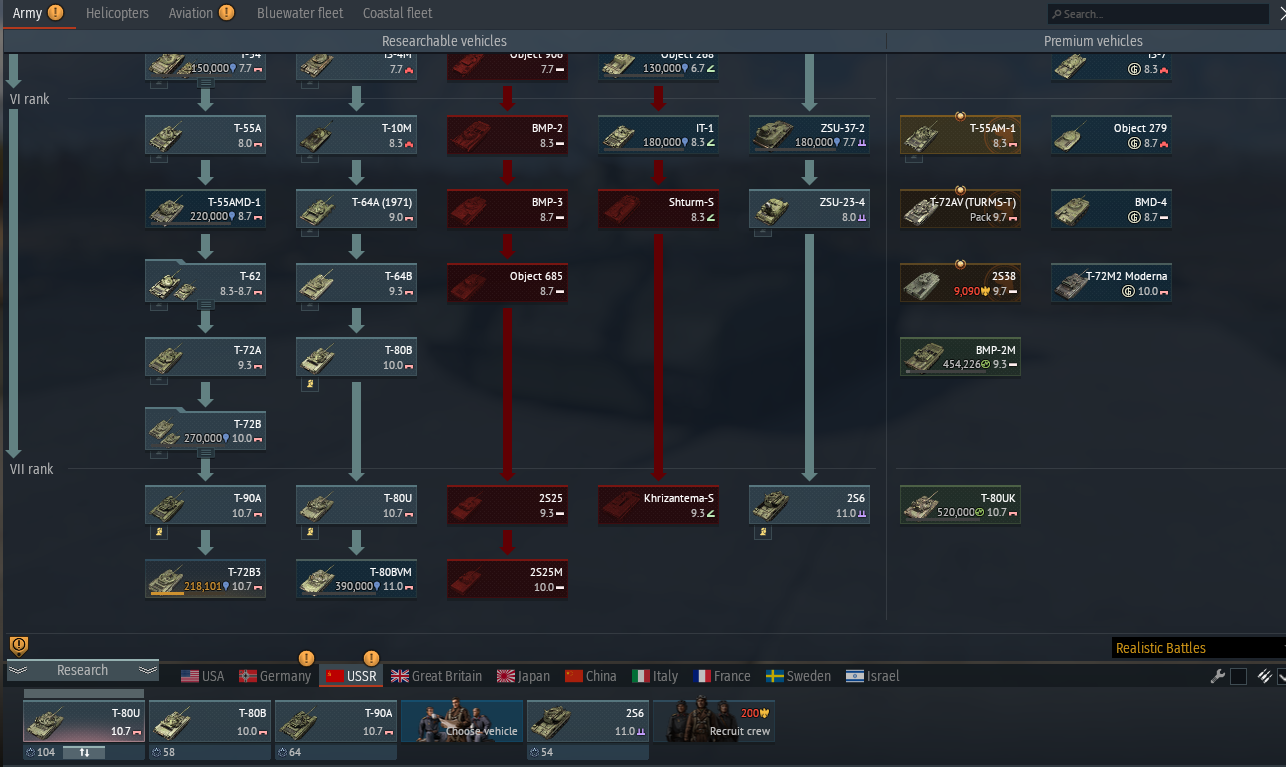Select the Sweden nation tab
The image size is (1286, 767).
tap(798, 676)
